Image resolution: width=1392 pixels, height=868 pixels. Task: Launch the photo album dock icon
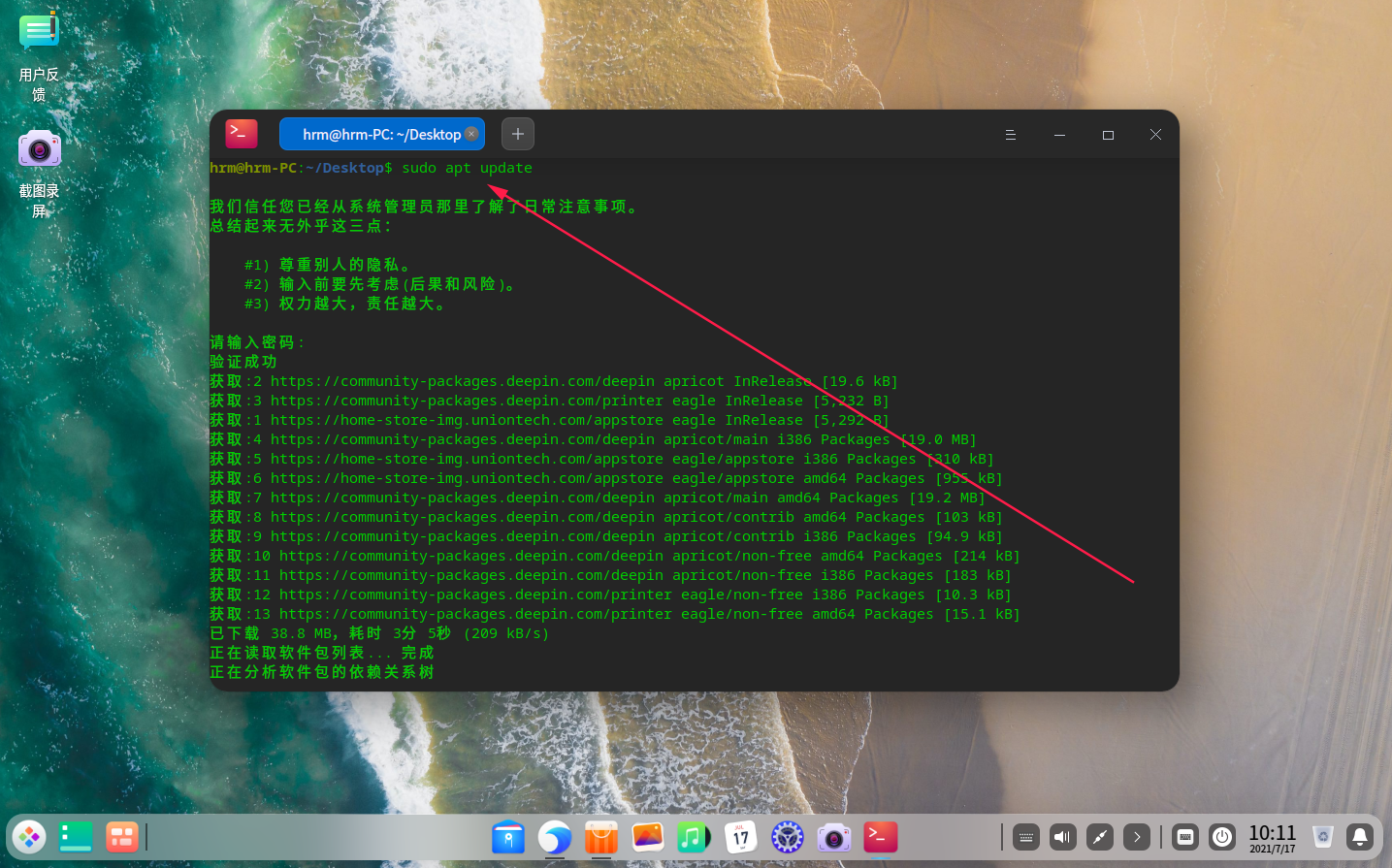click(648, 837)
